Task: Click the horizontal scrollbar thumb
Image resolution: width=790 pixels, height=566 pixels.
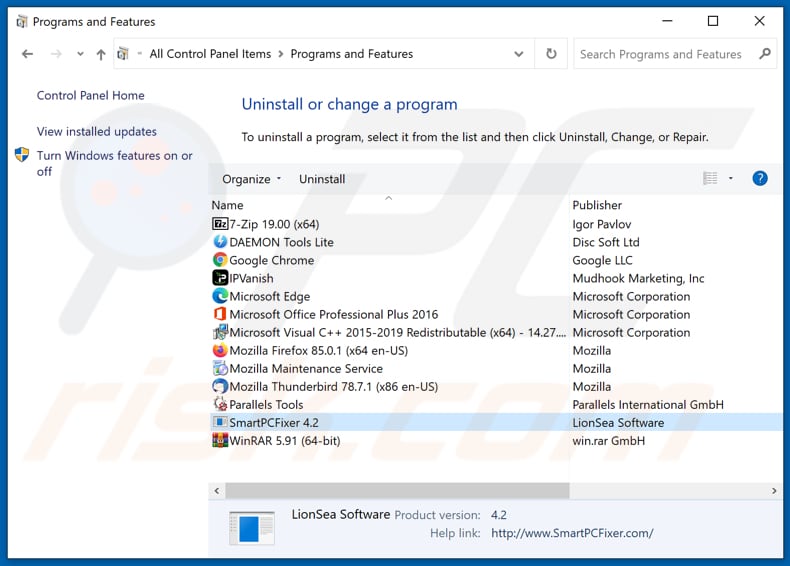Action: (397, 491)
